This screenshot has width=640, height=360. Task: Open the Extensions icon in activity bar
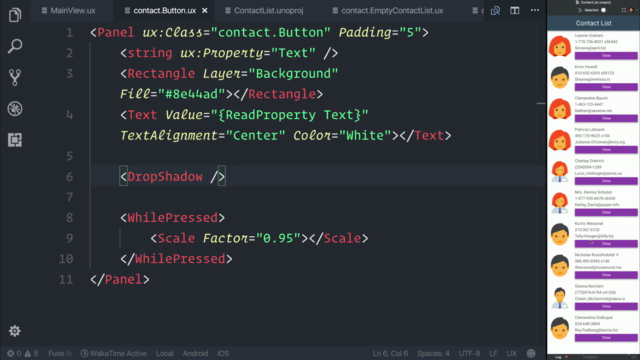point(15,140)
